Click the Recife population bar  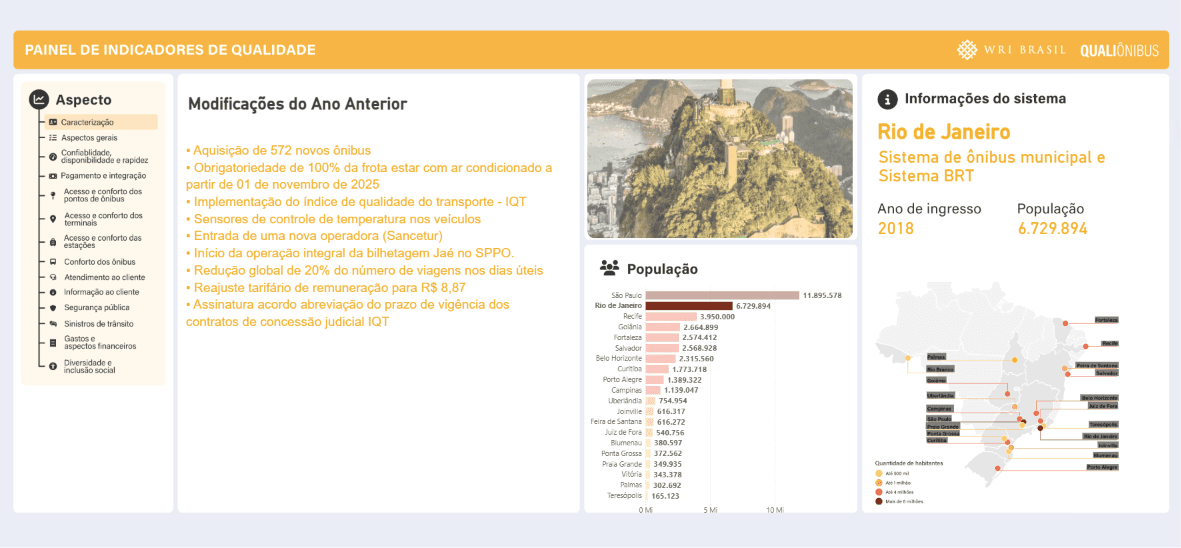[671, 317]
